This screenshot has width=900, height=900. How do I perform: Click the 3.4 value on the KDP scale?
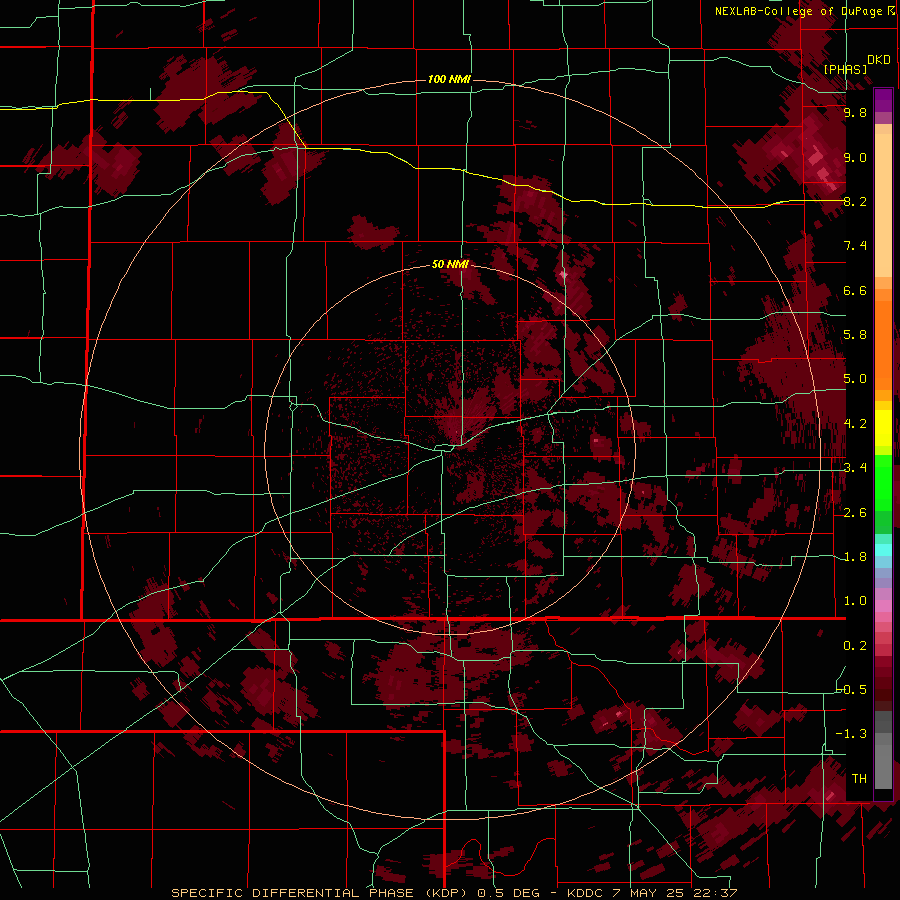tap(855, 468)
